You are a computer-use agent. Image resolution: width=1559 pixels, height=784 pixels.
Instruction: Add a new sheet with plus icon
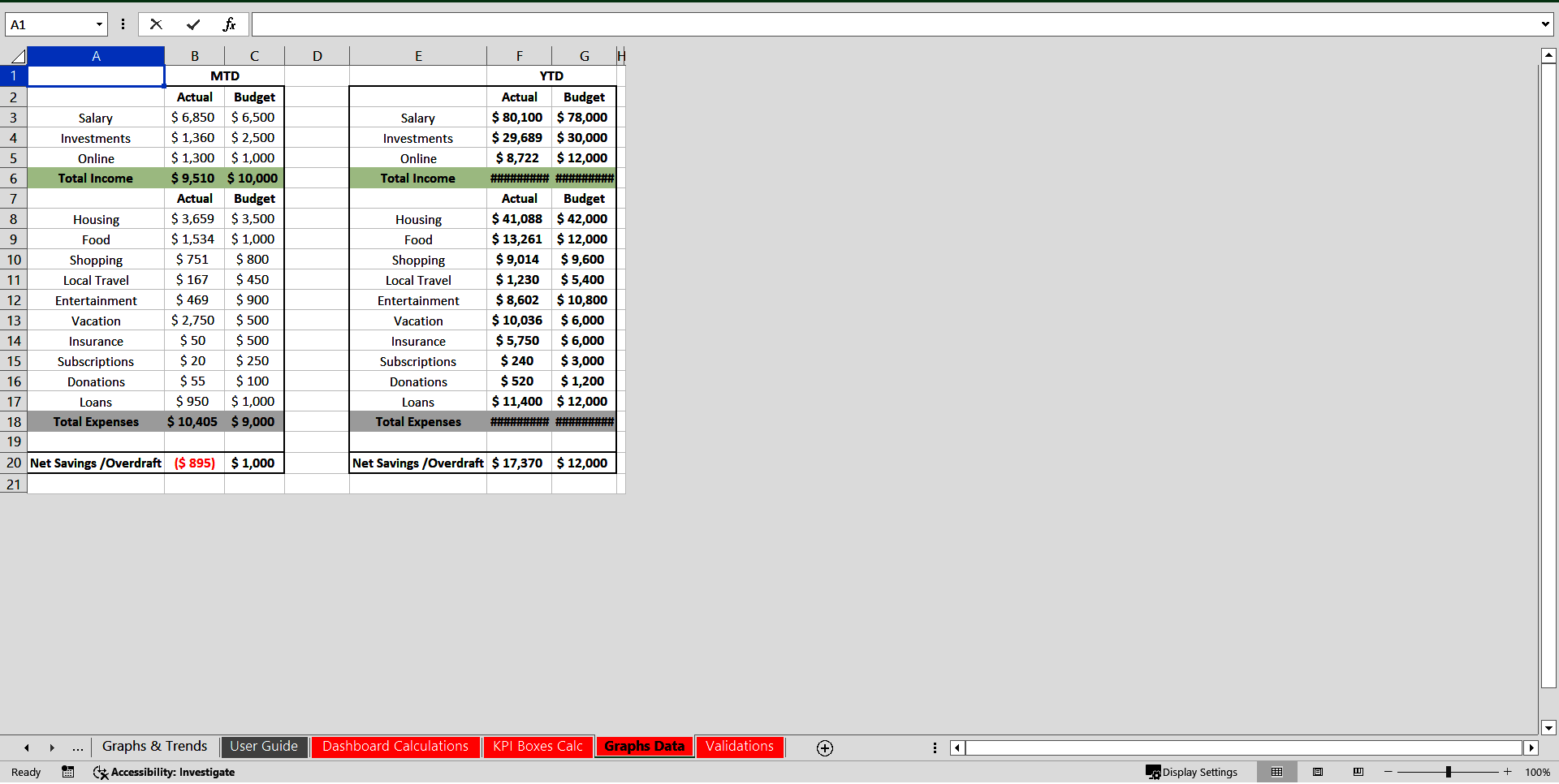point(825,748)
